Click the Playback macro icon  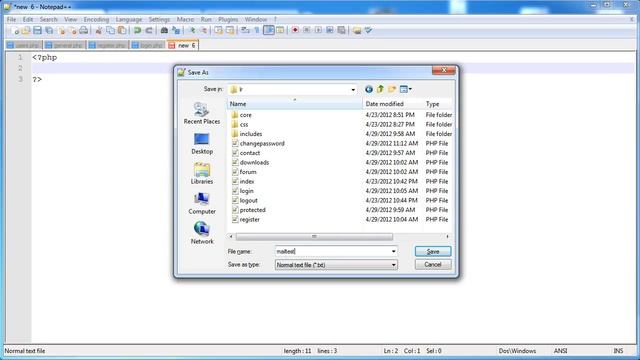[318, 31]
